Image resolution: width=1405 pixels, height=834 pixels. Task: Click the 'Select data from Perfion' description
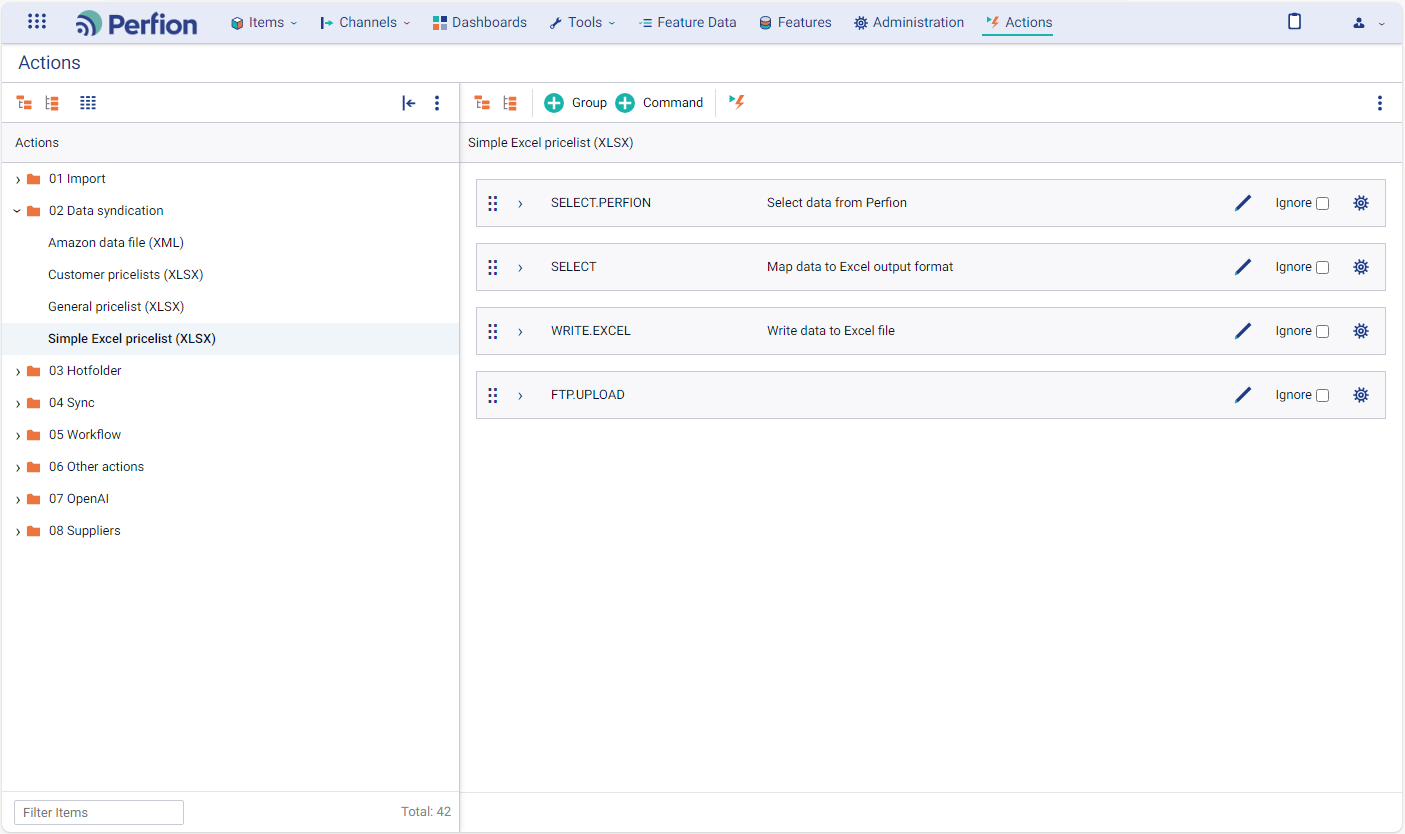point(837,203)
